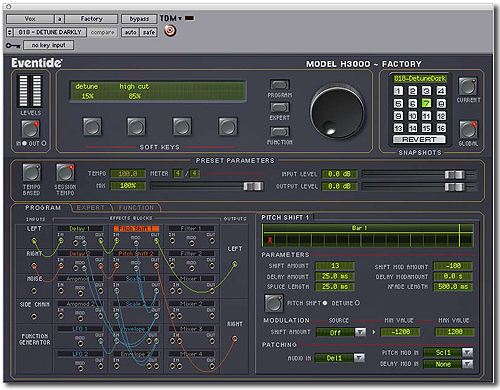
Task: Click the LEFT output jack
Action: tap(235, 265)
